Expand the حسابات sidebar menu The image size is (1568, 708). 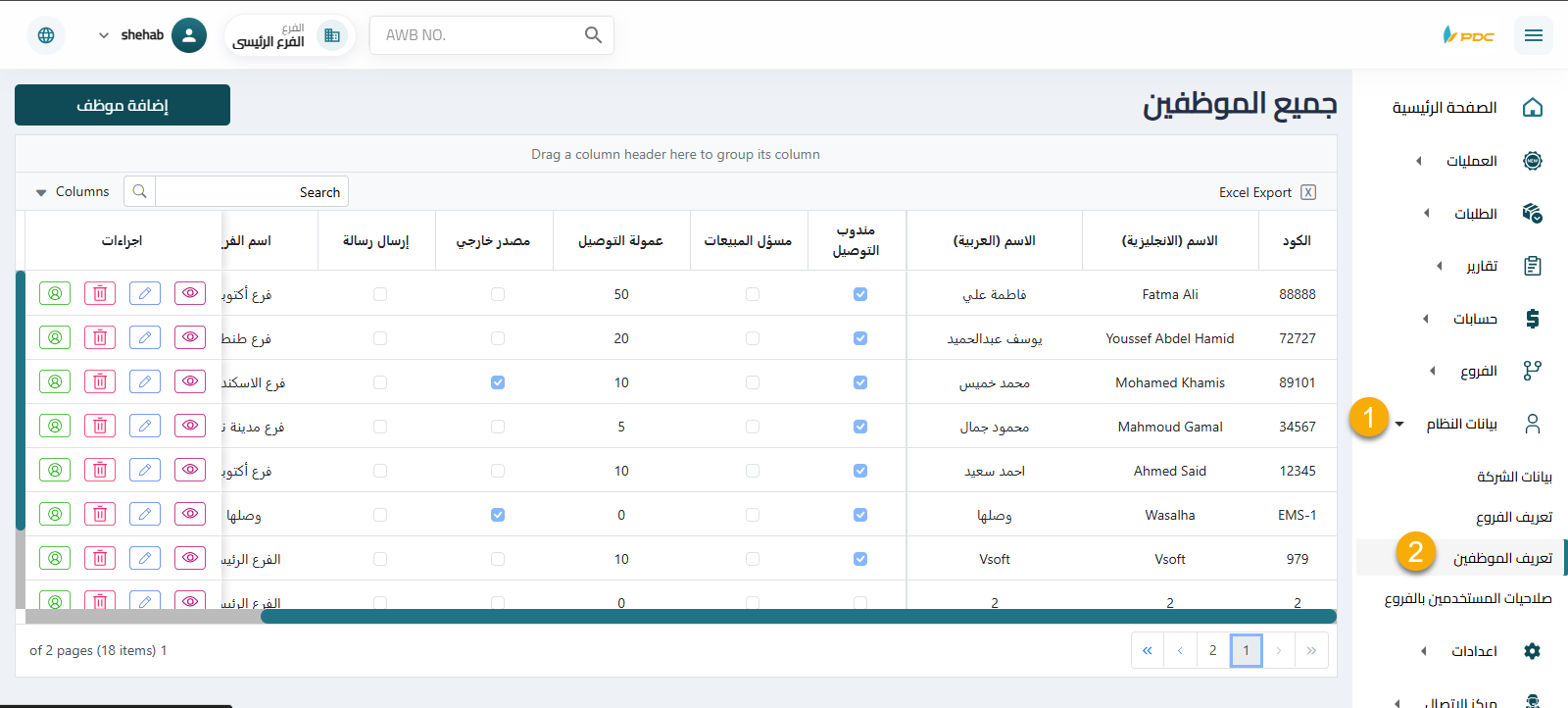[x=1425, y=319]
